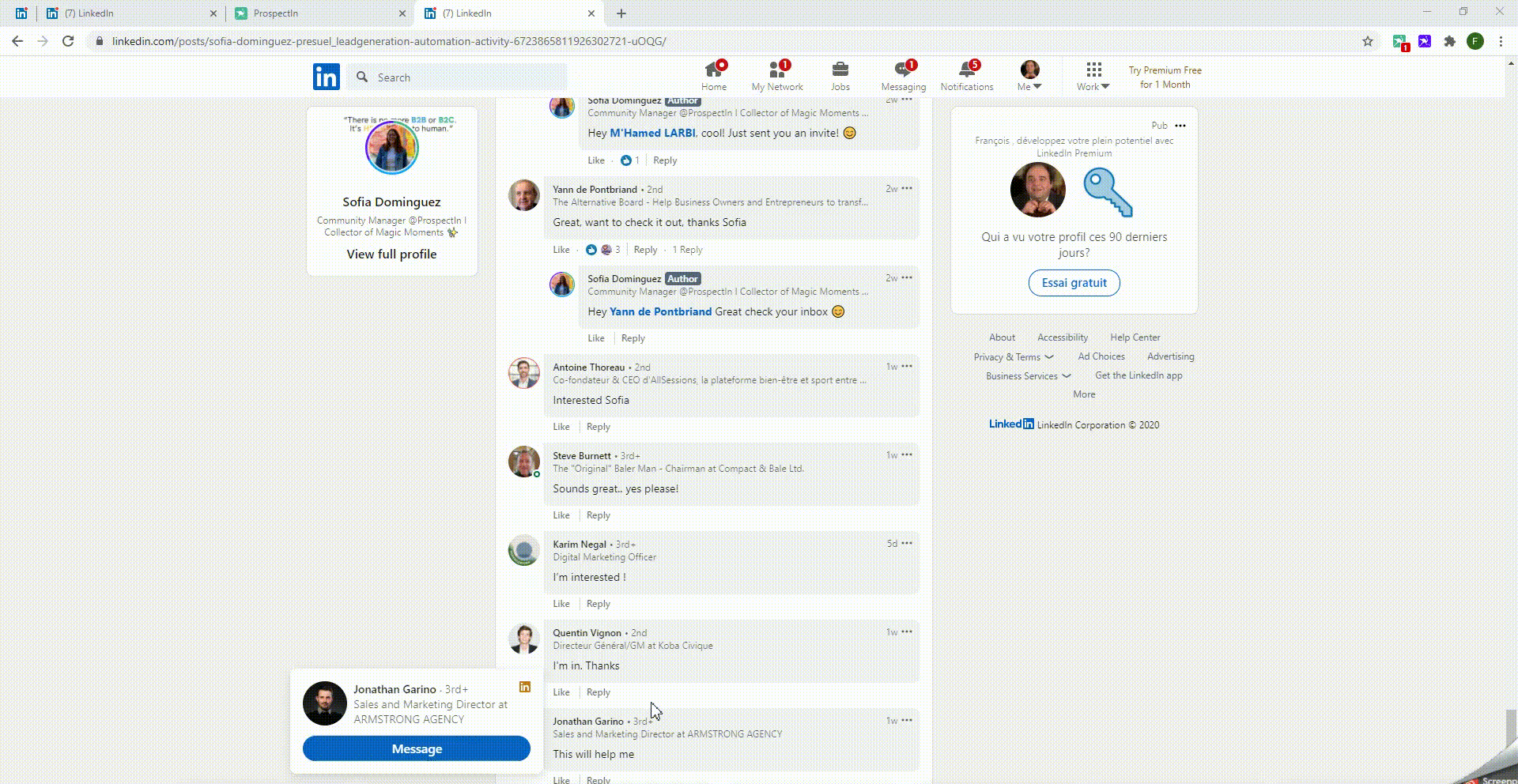
Task: Like Antoine Thoreau's comment
Action: (561, 427)
